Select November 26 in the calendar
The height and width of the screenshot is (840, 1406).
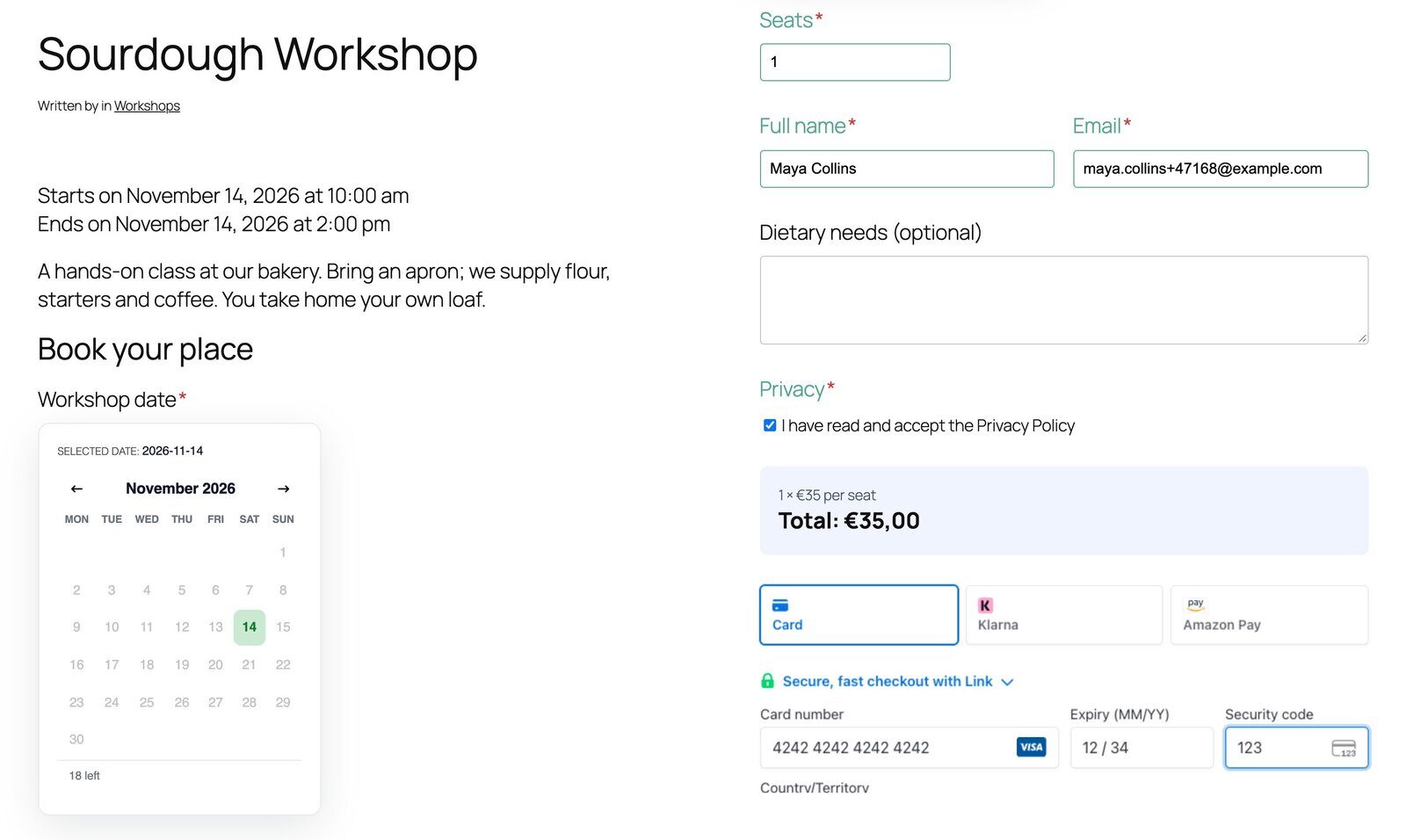pyautogui.click(x=182, y=703)
